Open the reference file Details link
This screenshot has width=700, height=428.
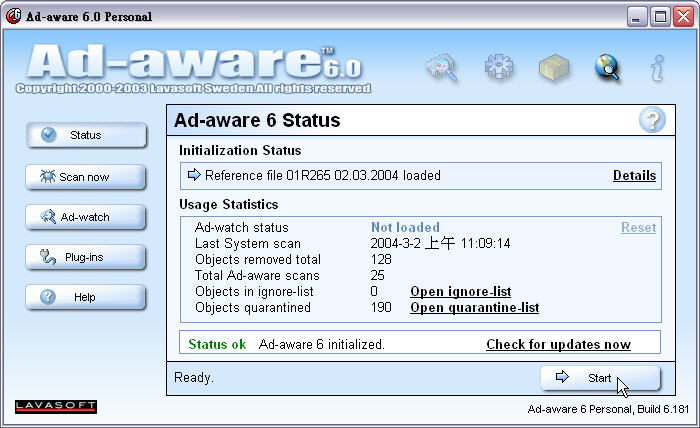(634, 176)
